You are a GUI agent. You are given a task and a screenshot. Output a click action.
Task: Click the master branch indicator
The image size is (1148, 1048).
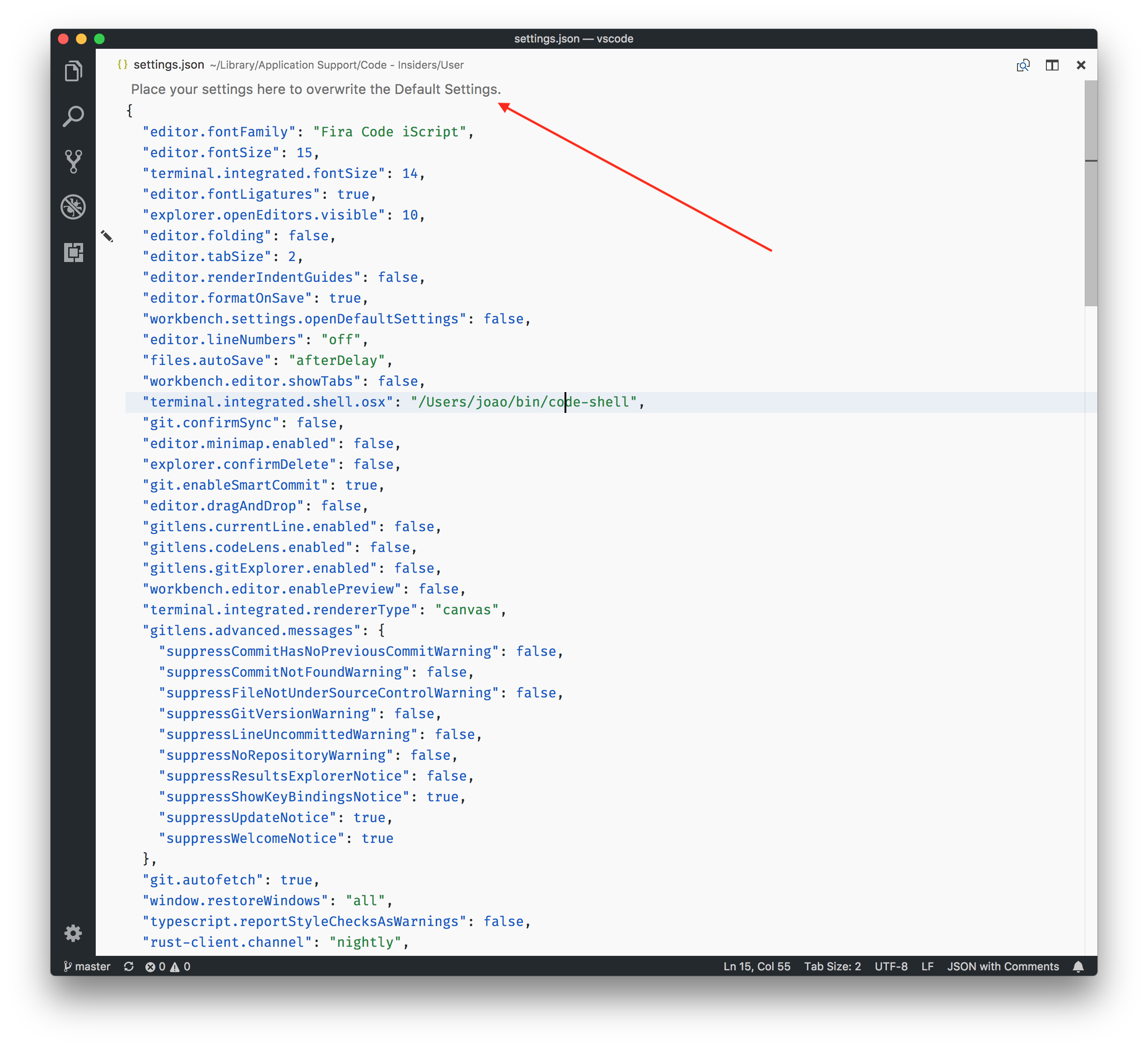[87, 967]
